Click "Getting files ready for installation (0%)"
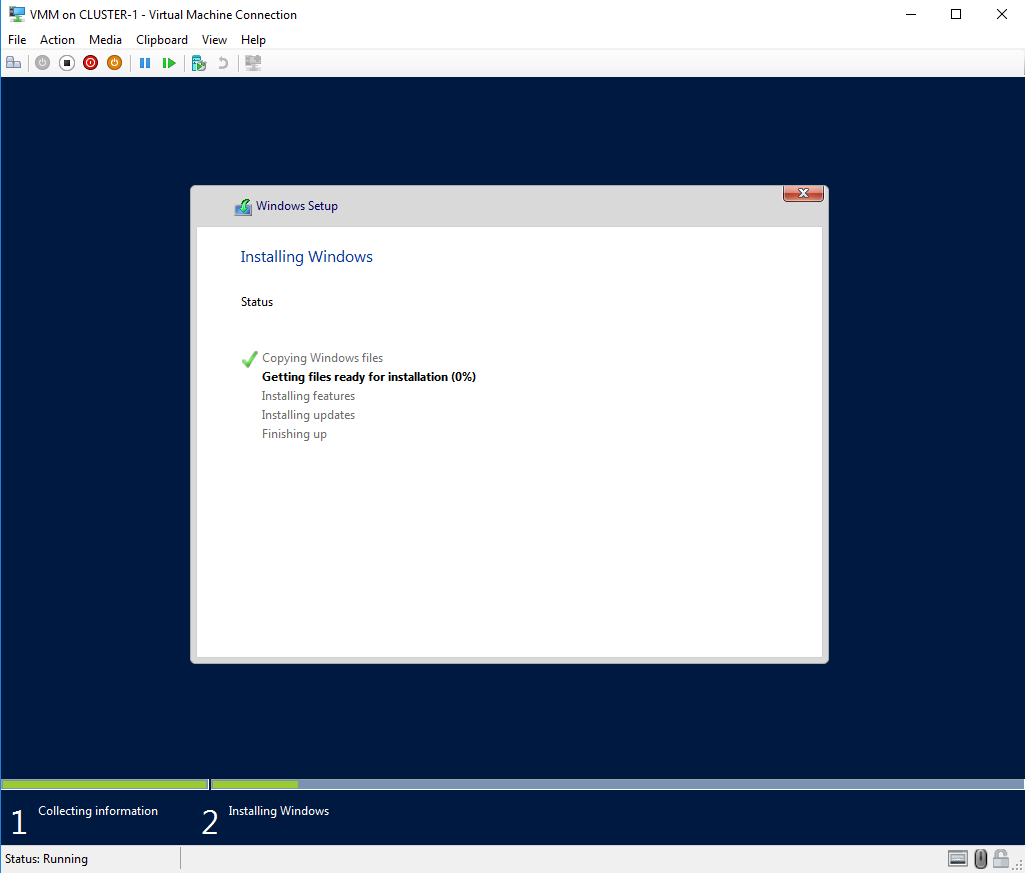The image size is (1025, 873). point(369,377)
